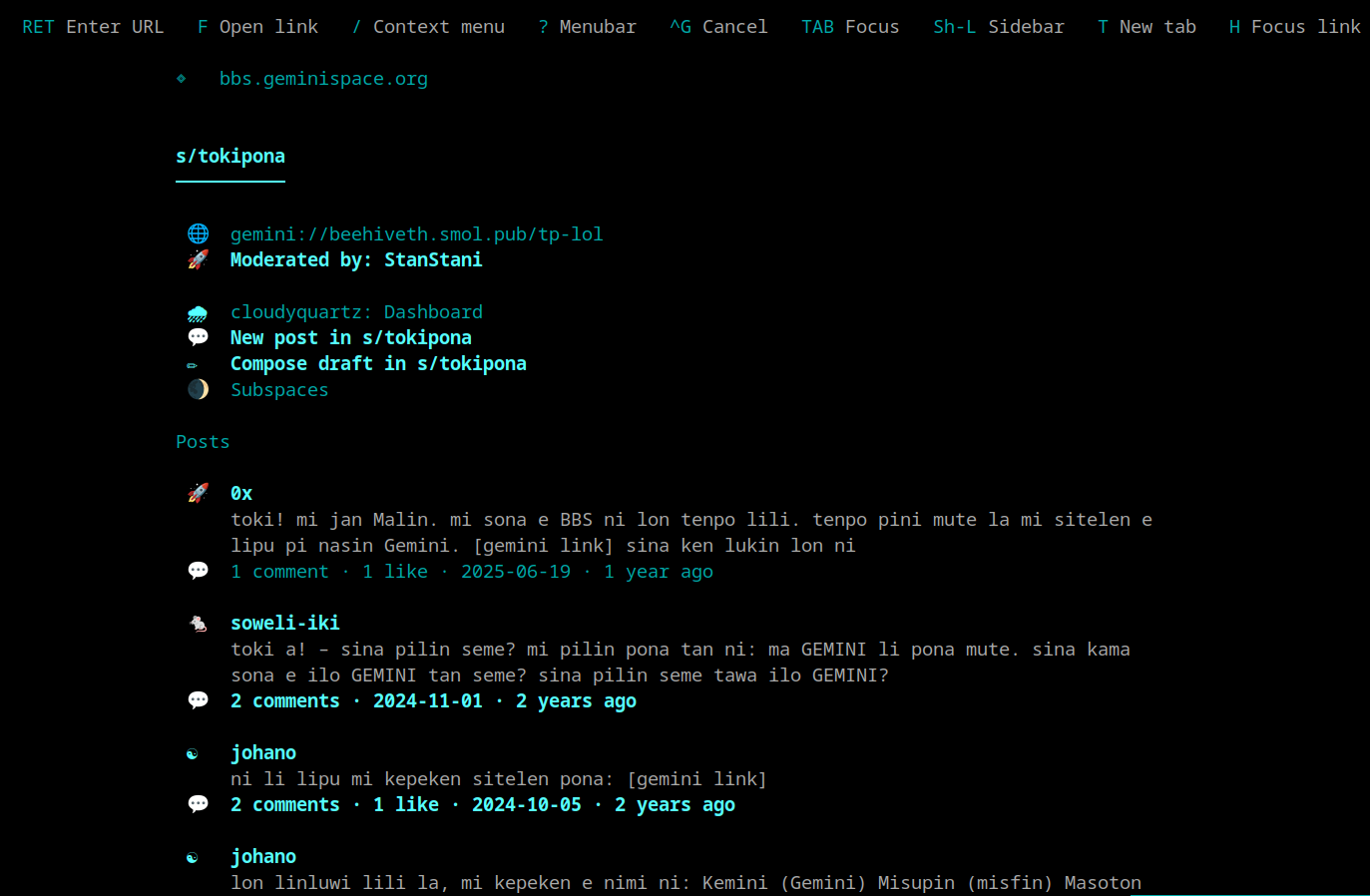Click the rocket icon next to Moderated by
The height and width of the screenshot is (896, 1370).
tap(199, 259)
